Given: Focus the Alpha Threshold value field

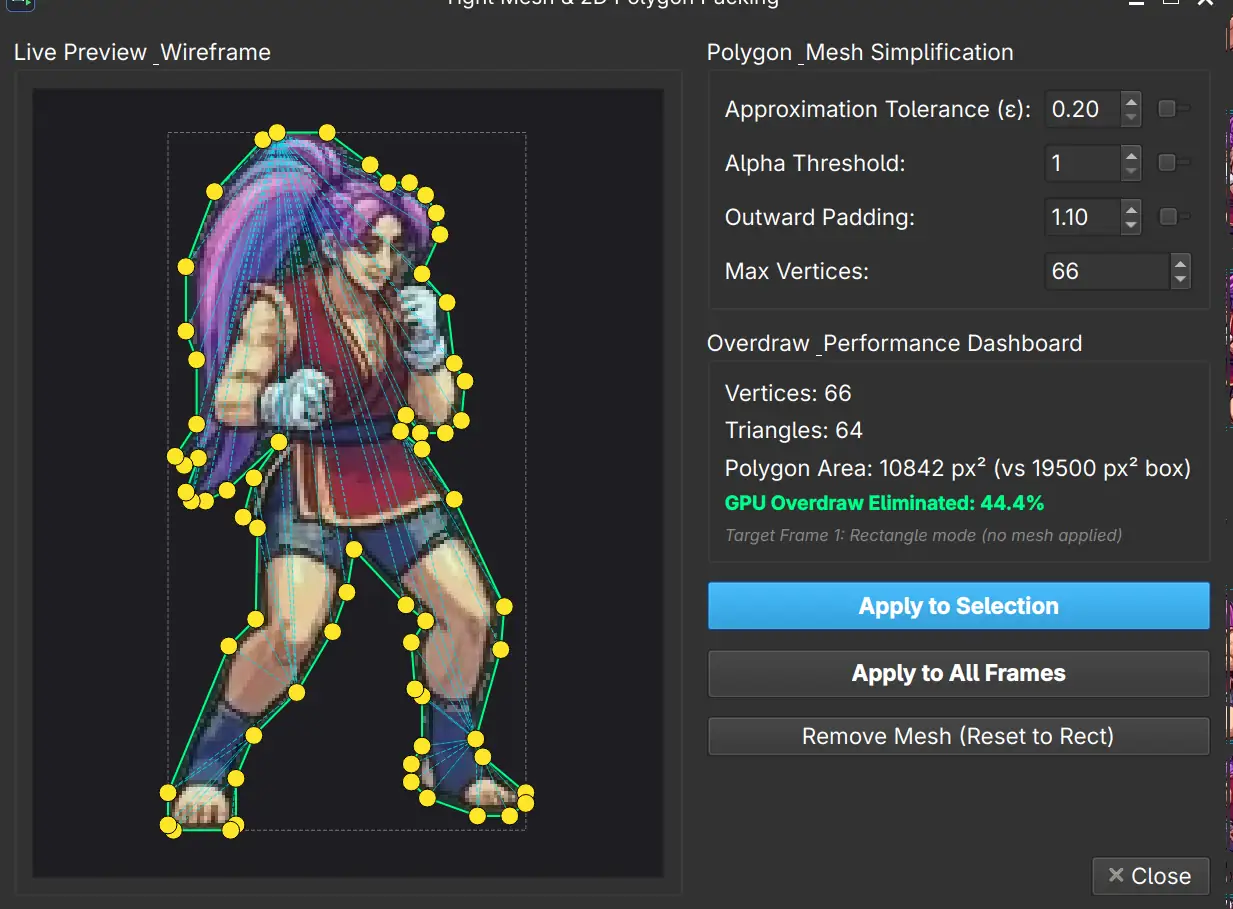Looking at the screenshot, I should [1083, 163].
